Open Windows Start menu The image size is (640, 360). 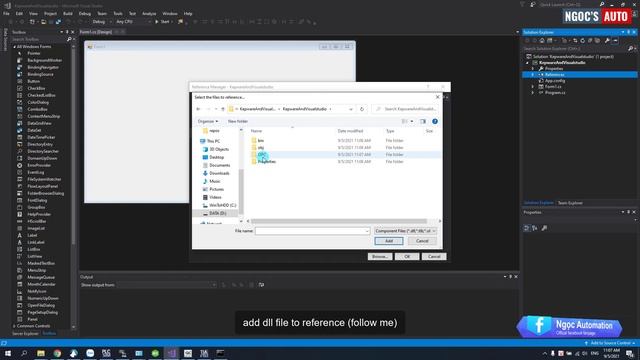pyautogui.click(x=8, y=353)
